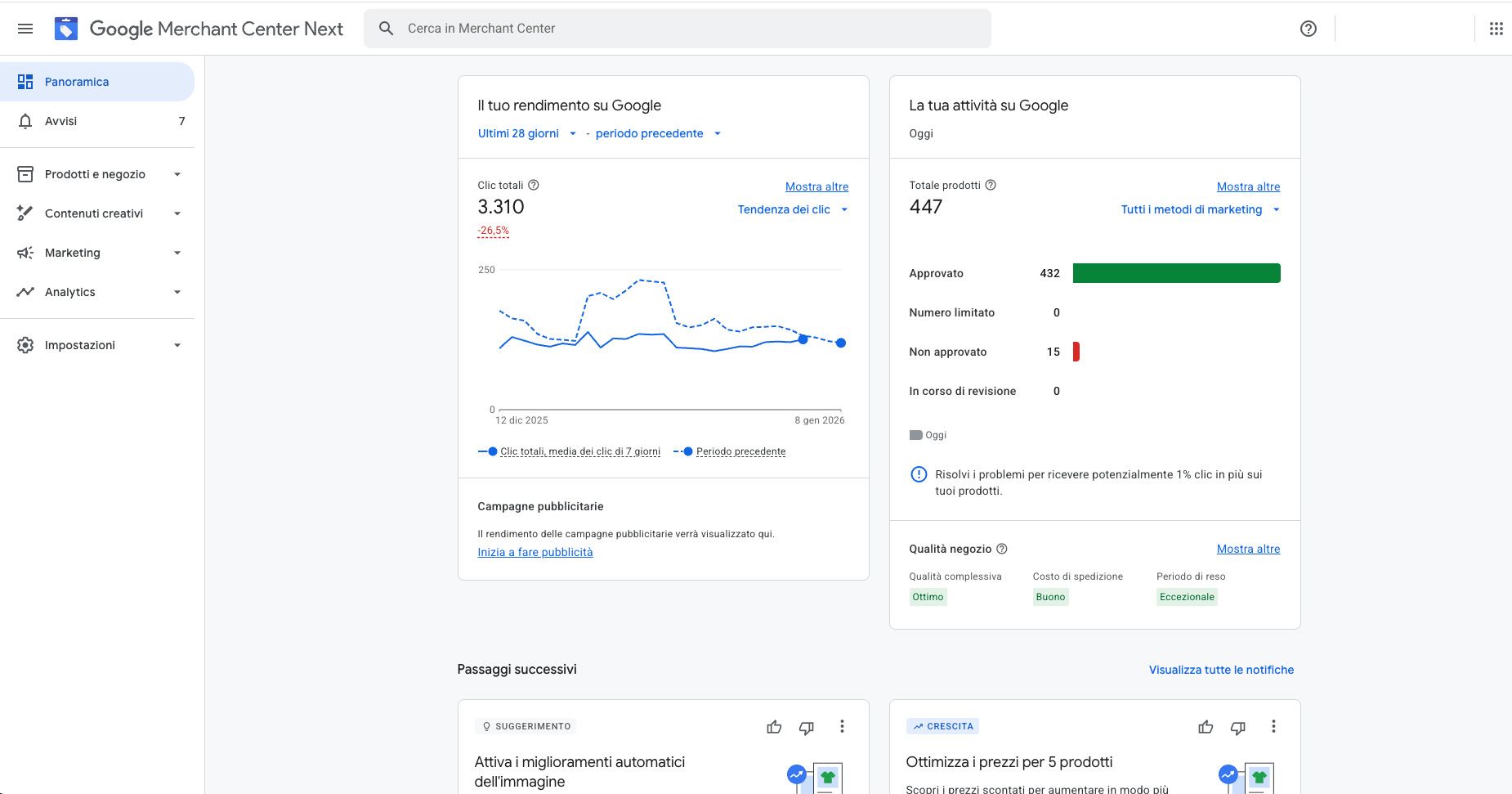Open Avvisi in the sidebar
The height and width of the screenshot is (794, 1512).
97,121
